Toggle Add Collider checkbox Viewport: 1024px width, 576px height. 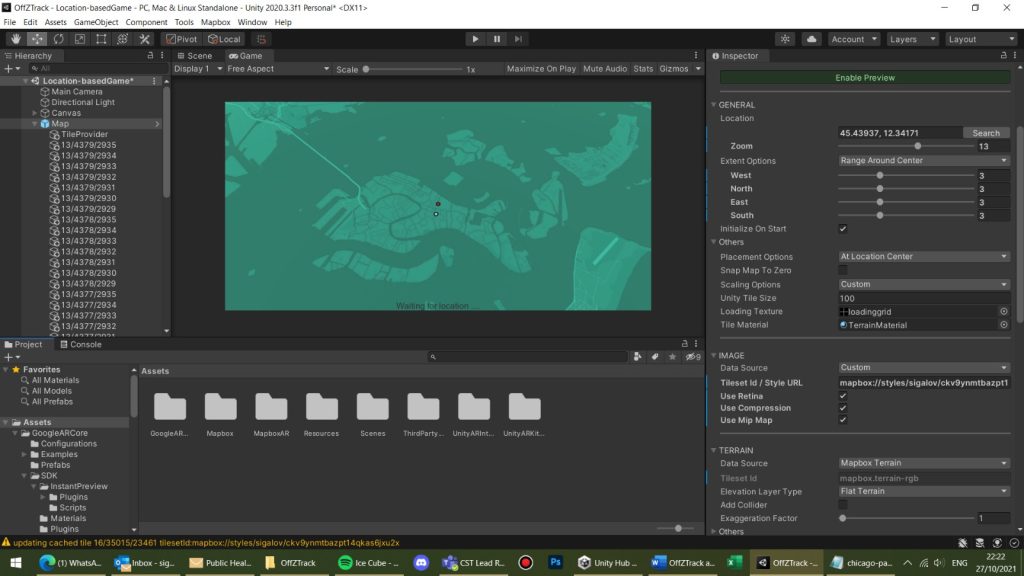click(843, 505)
